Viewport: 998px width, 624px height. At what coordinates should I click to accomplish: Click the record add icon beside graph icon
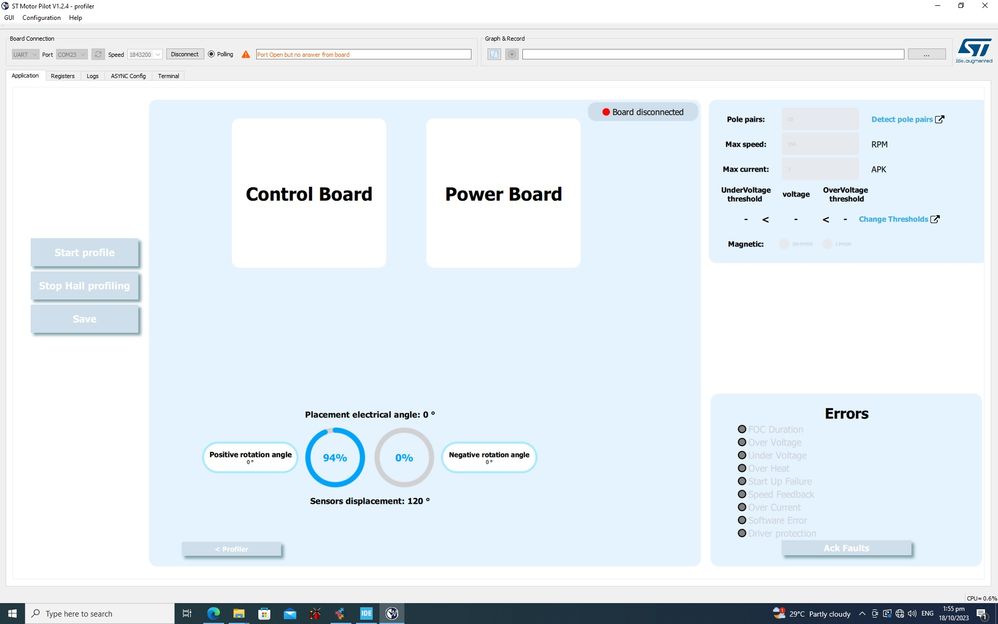pyautogui.click(x=511, y=54)
